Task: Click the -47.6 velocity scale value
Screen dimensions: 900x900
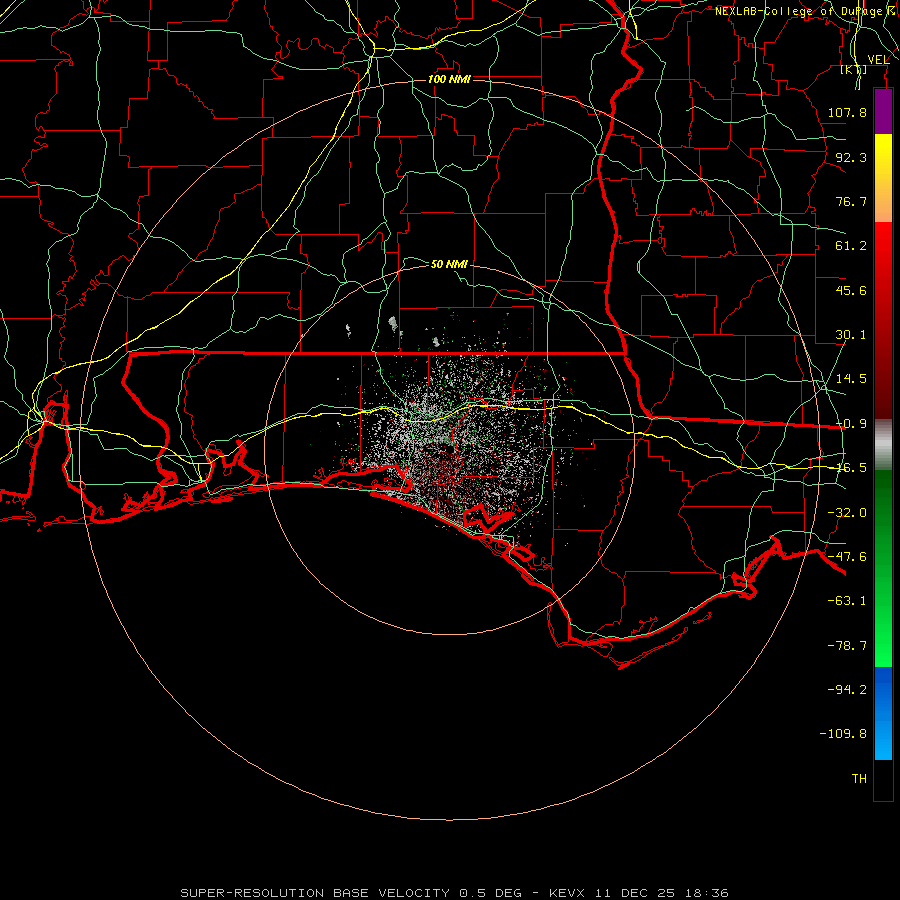Action: pyautogui.click(x=847, y=557)
